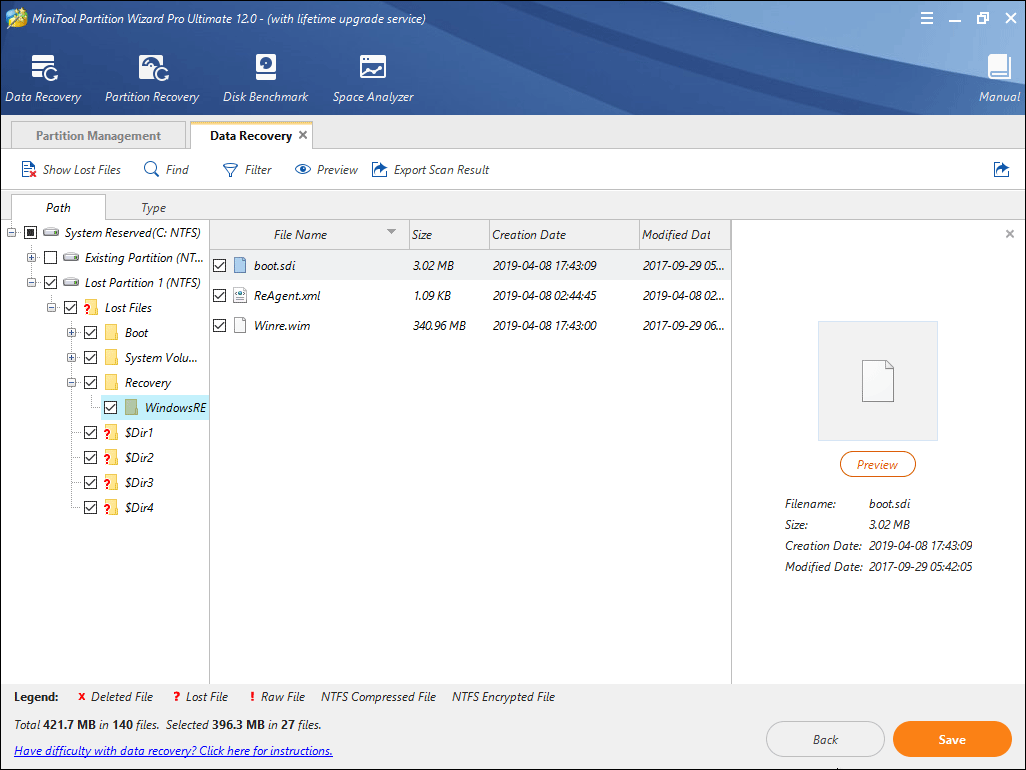Click the Find magnifier tool
Image resolution: width=1026 pixels, height=770 pixels.
tap(152, 170)
